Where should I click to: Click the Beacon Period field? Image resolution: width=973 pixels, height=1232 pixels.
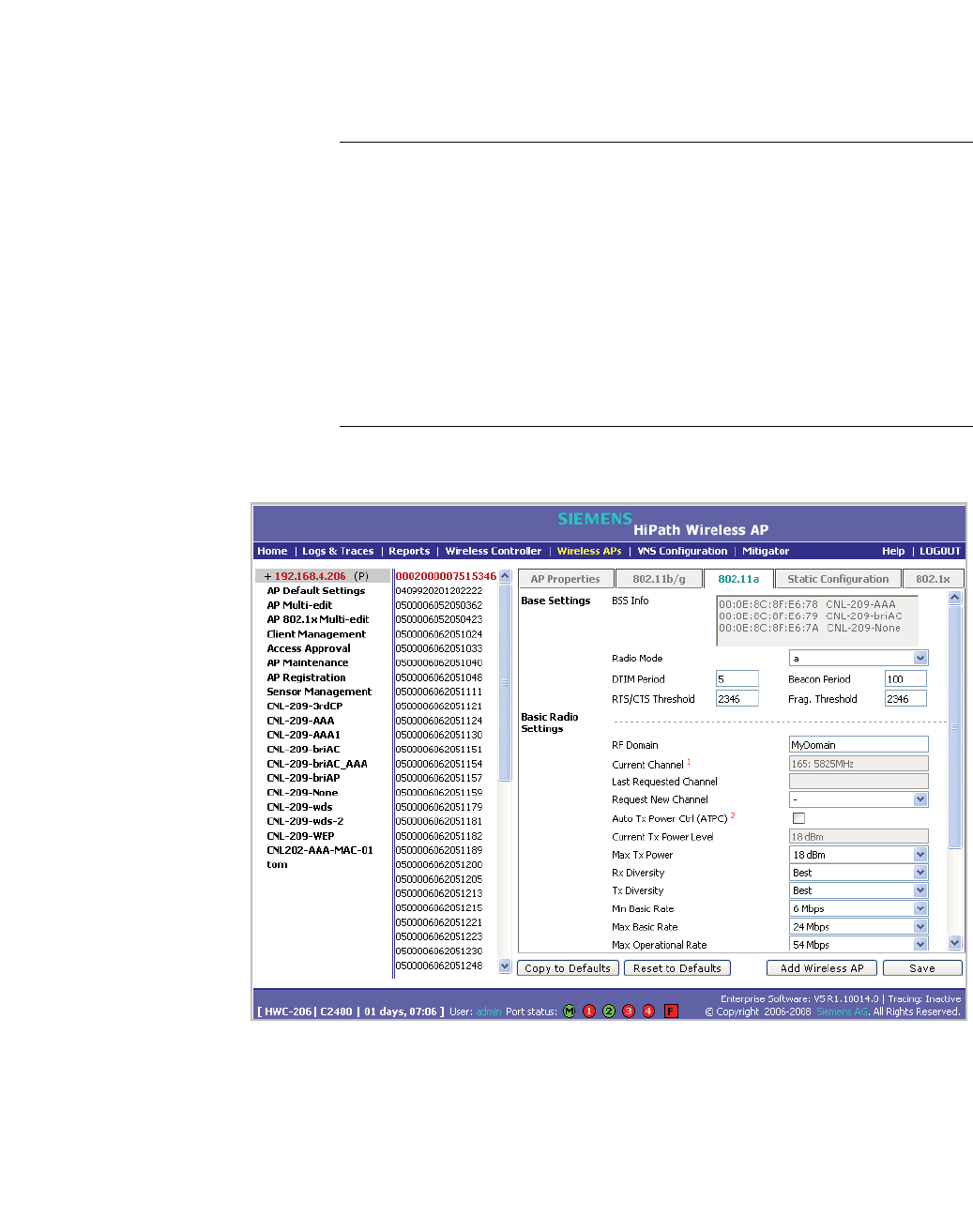click(x=905, y=678)
